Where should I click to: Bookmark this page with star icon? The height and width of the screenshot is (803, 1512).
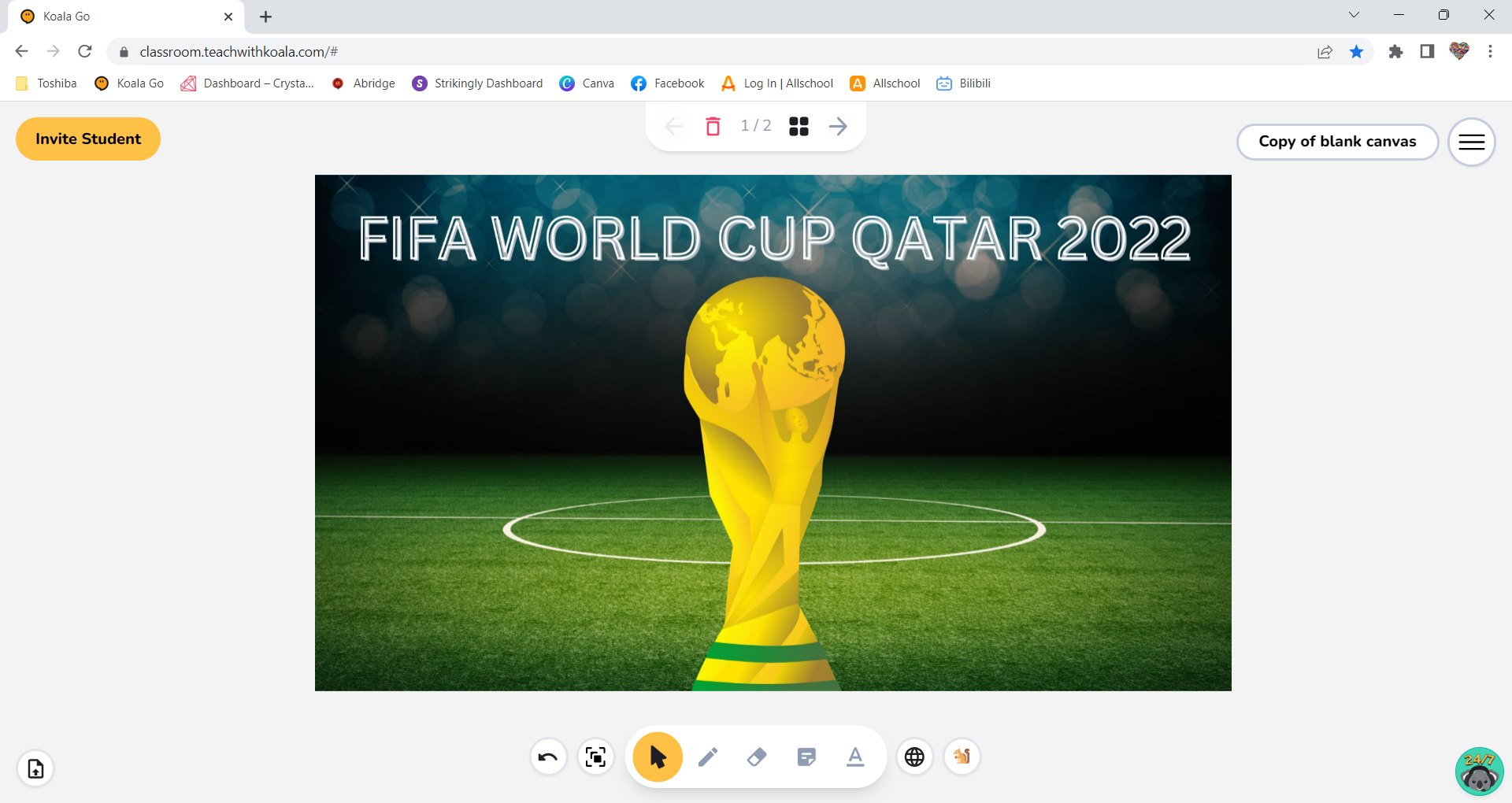tap(1356, 52)
